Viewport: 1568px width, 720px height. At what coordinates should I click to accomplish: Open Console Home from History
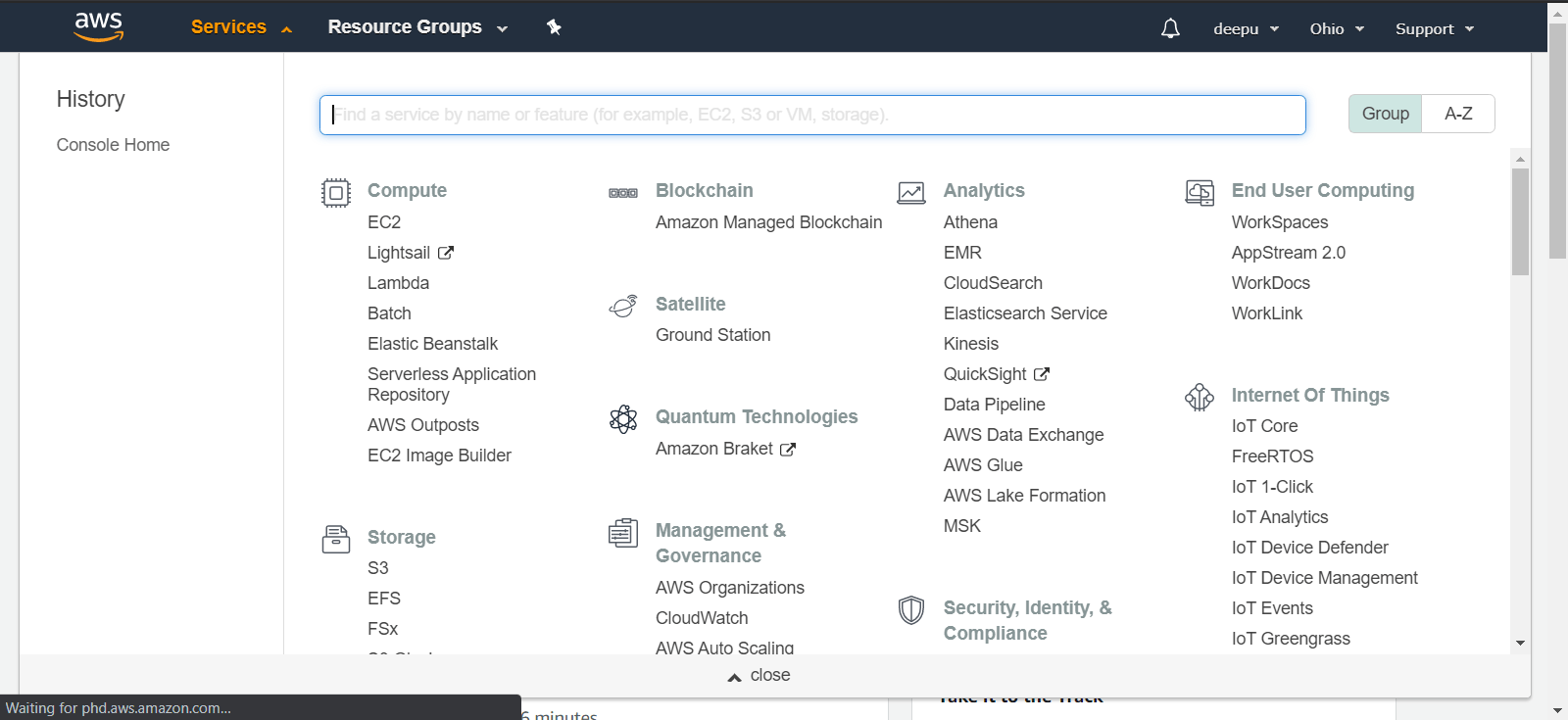pos(113,145)
